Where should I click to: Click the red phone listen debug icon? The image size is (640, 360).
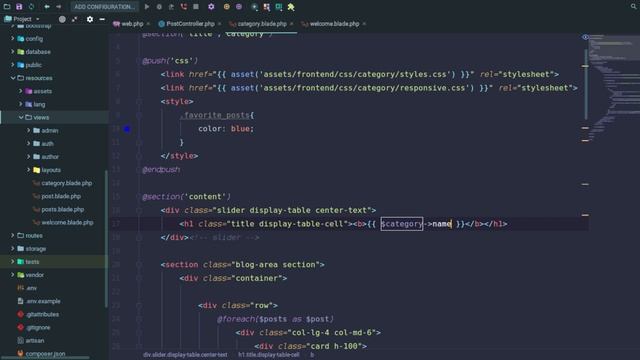[x=184, y=7]
